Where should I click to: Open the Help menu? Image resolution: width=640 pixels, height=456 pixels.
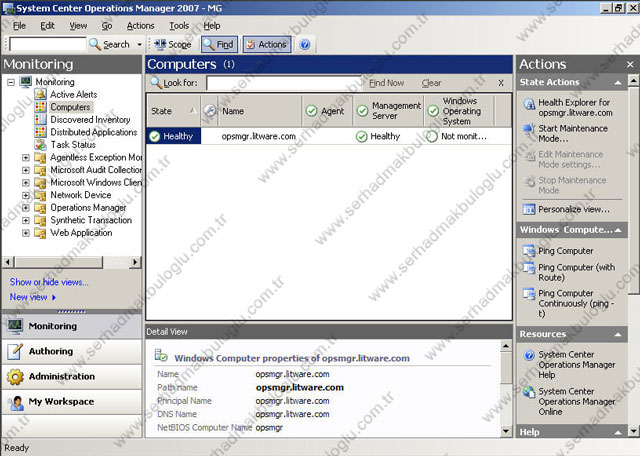coord(212,26)
